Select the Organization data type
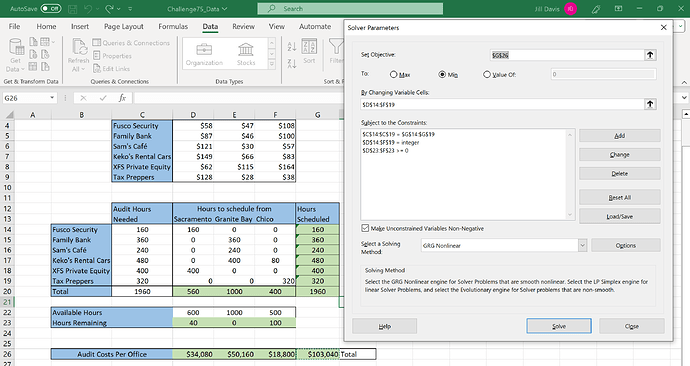Screen dimensions: 690x366 (204, 54)
